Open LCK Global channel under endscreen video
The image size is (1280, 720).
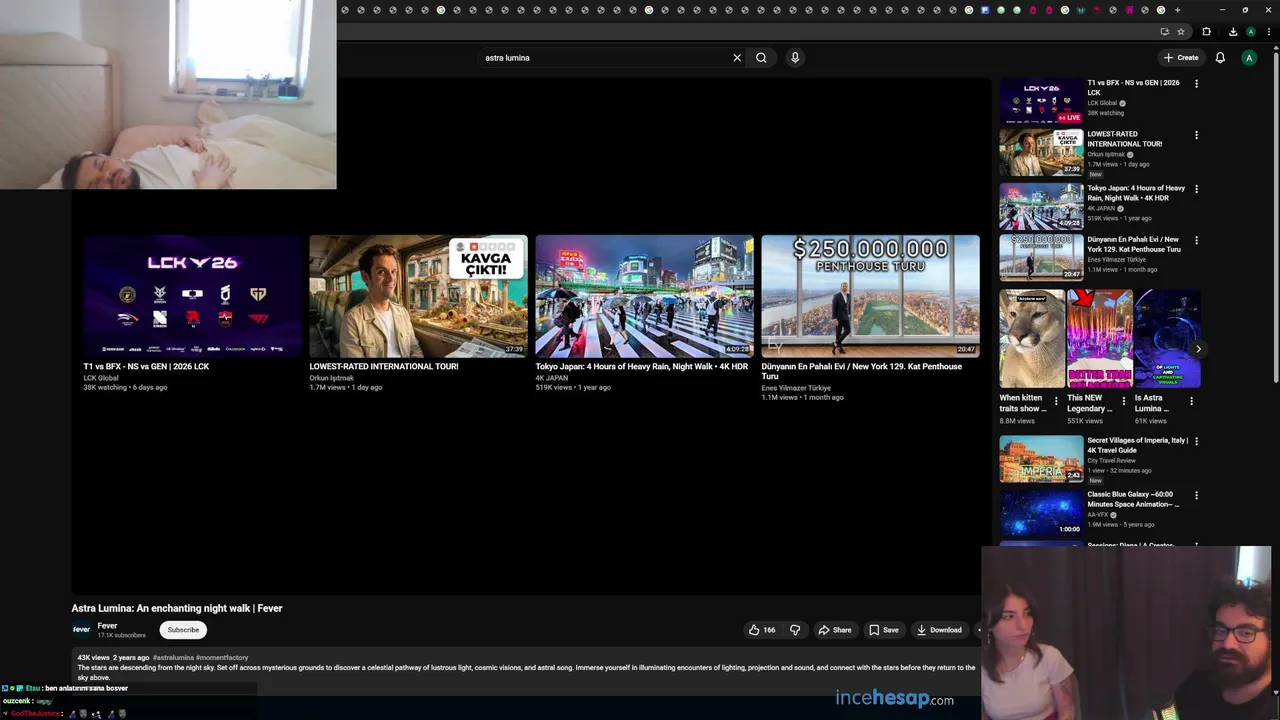(101, 378)
